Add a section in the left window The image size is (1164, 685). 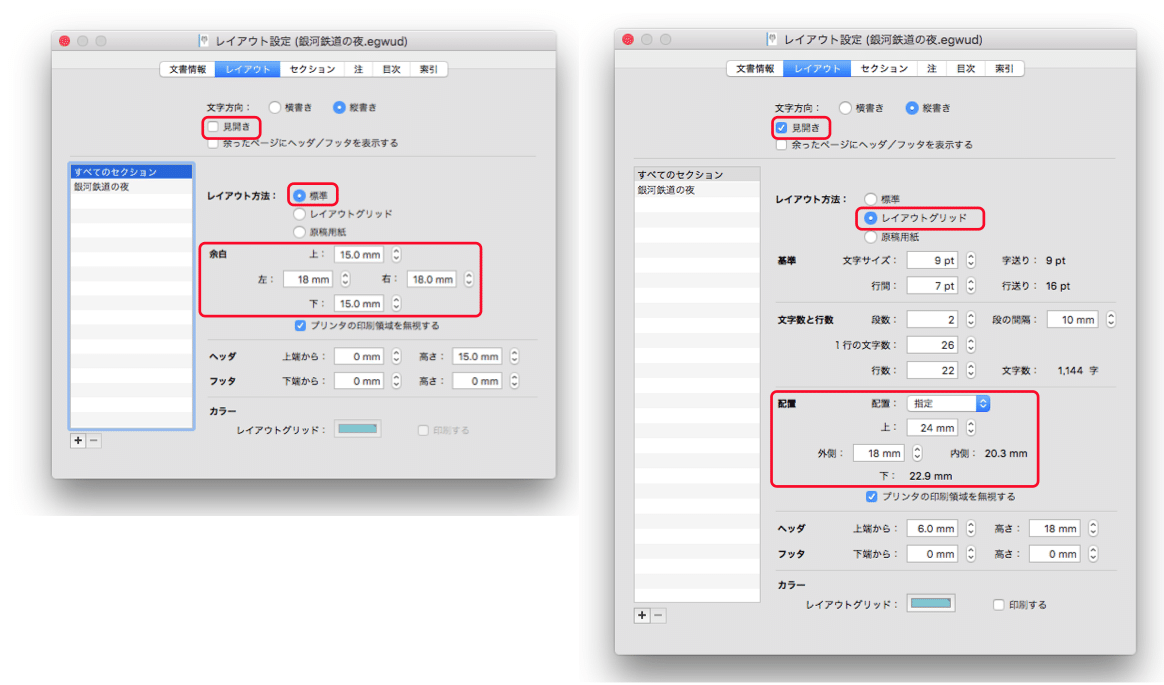(x=78, y=440)
